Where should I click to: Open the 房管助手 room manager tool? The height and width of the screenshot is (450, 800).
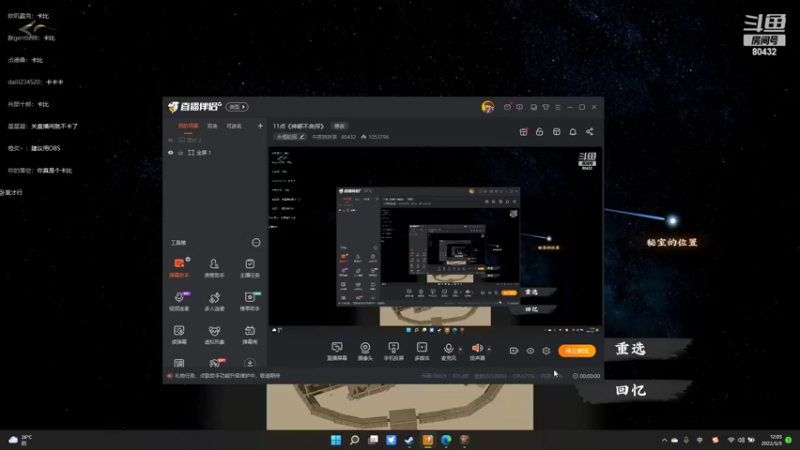(x=214, y=267)
